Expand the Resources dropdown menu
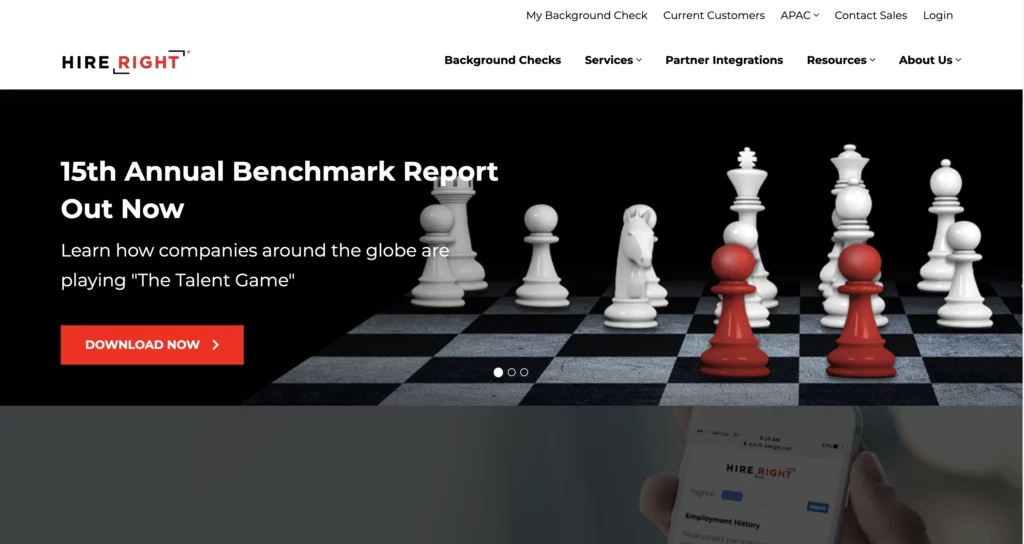The width and height of the screenshot is (1024, 544). tap(840, 60)
